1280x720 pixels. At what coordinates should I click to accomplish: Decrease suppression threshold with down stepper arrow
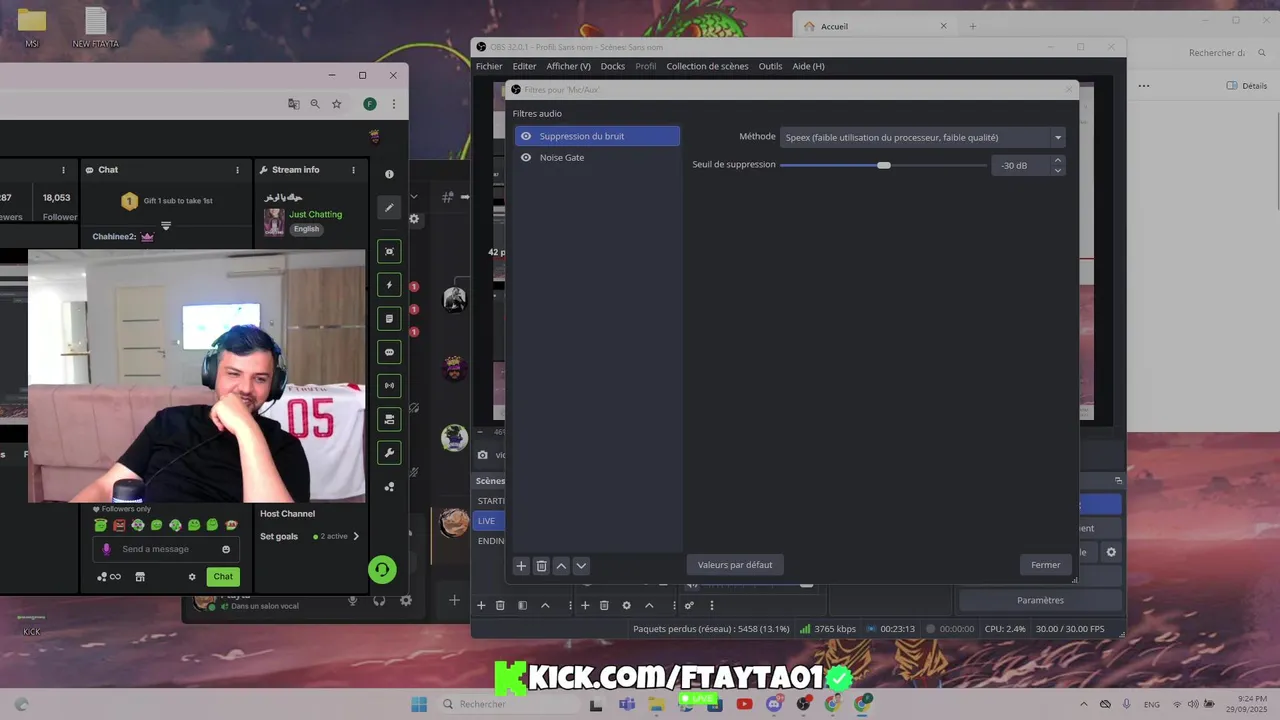point(1058,170)
